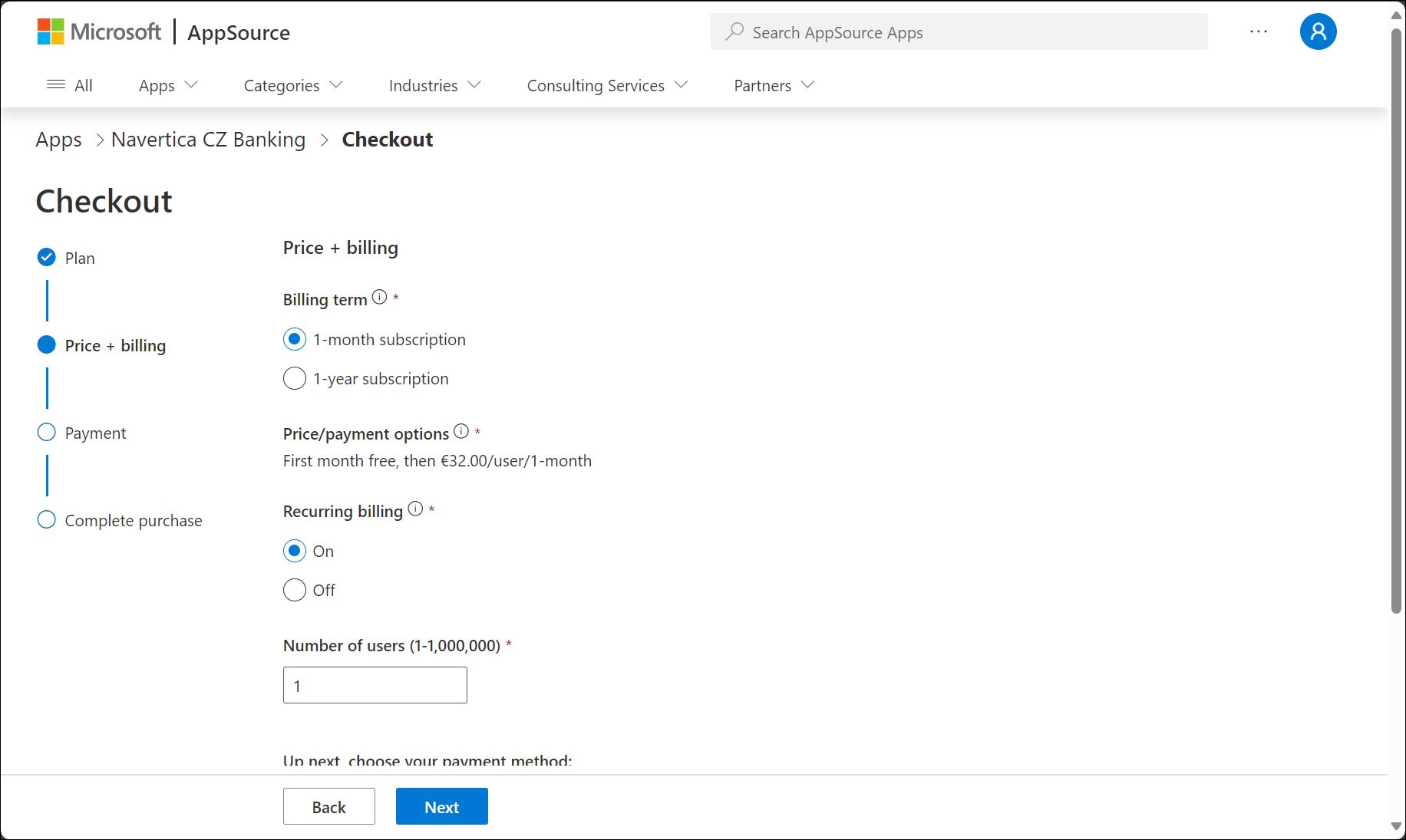This screenshot has height=840, width=1406.
Task: Click the Payment step label
Action: click(x=95, y=433)
